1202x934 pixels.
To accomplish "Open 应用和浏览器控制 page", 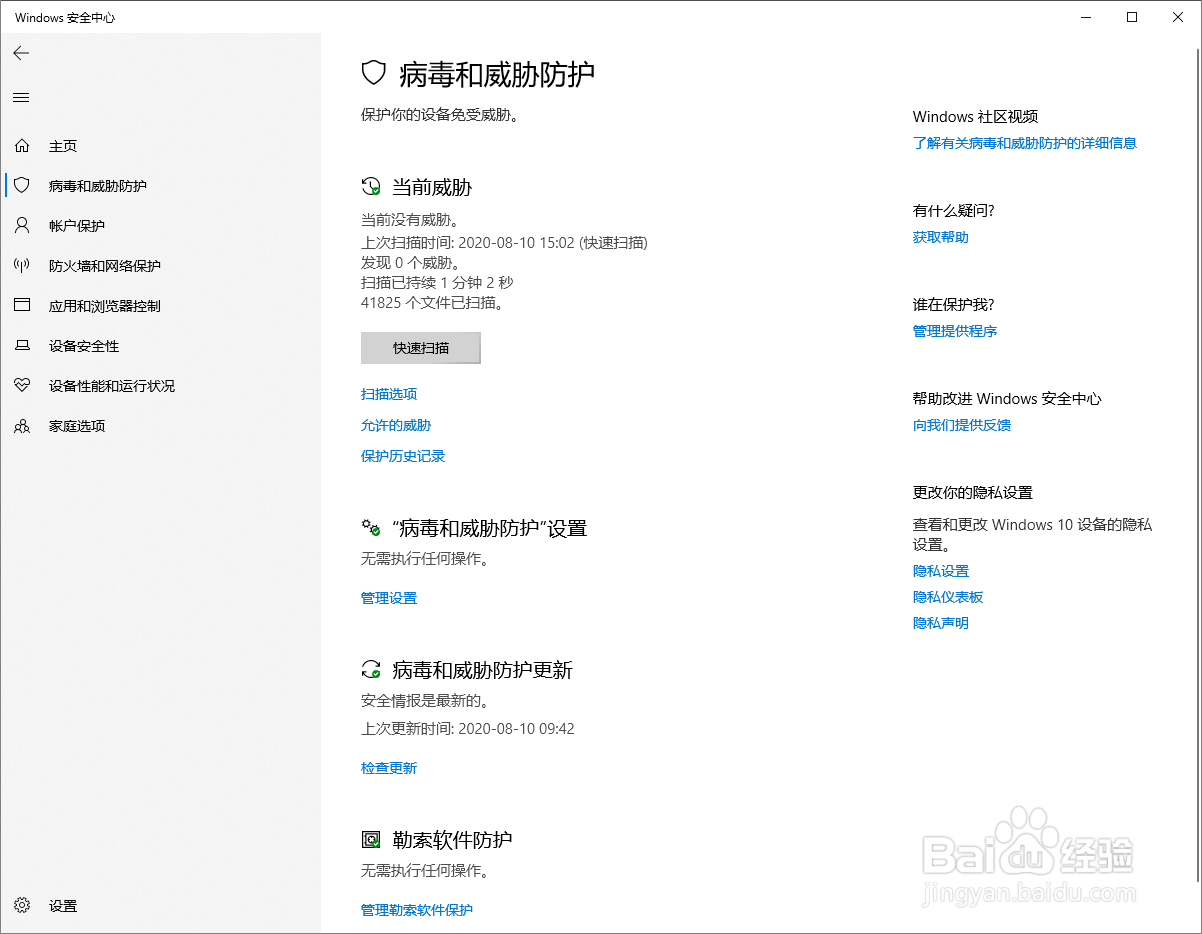I will pos(105,306).
